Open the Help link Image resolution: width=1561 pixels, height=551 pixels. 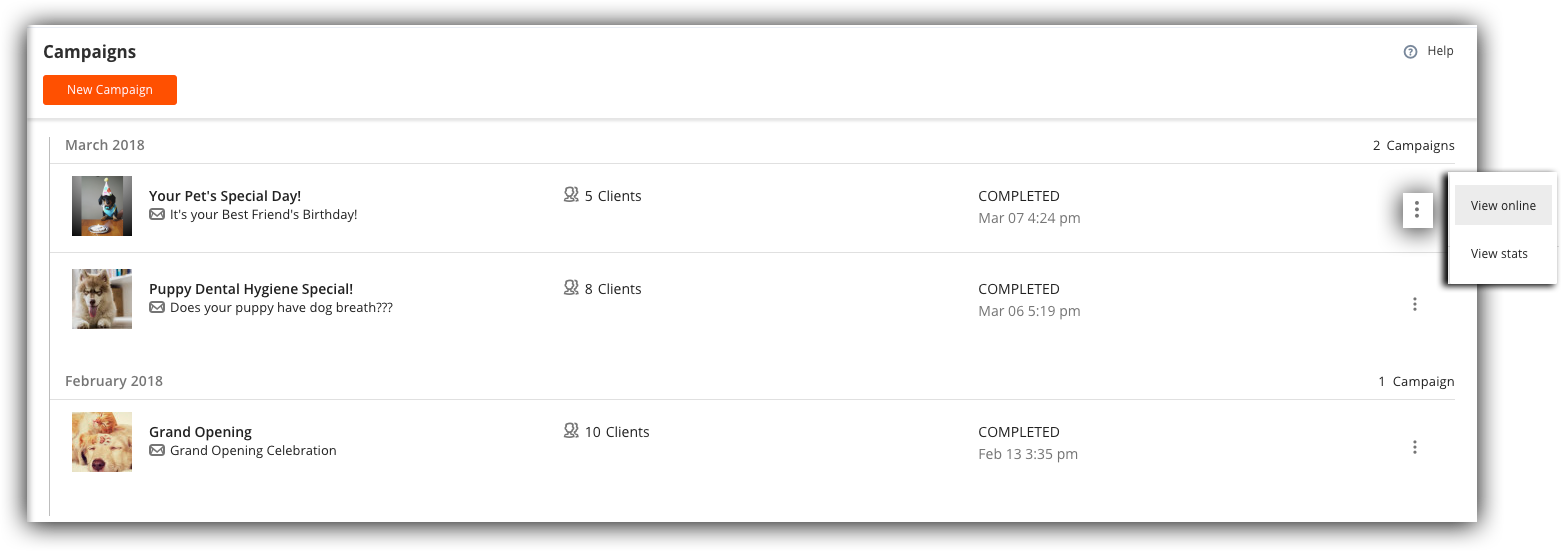point(1440,51)
